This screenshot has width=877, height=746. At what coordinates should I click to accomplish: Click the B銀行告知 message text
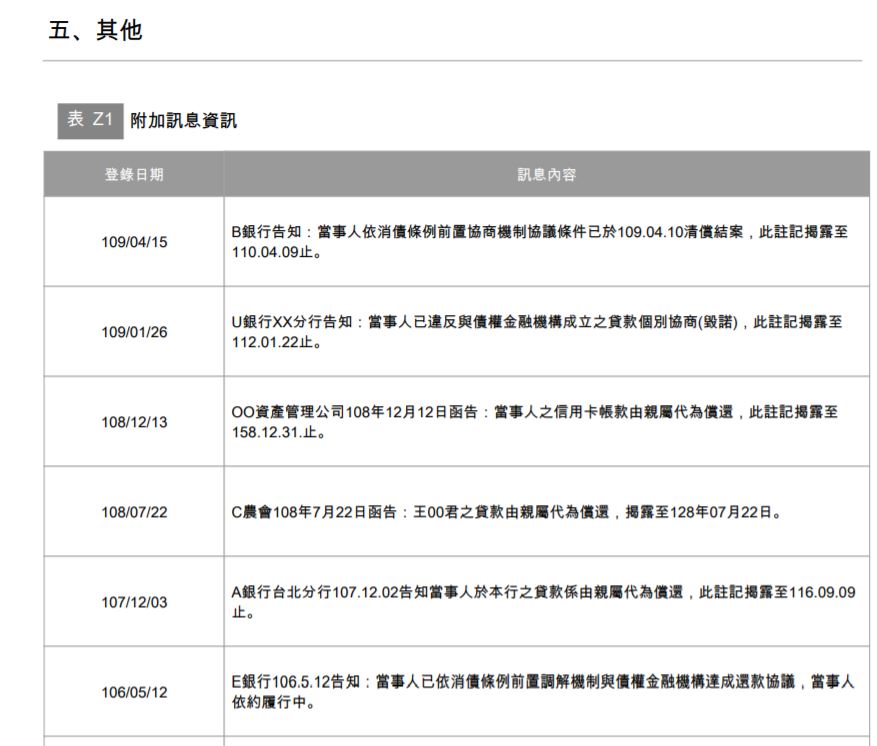pos(540,242)
